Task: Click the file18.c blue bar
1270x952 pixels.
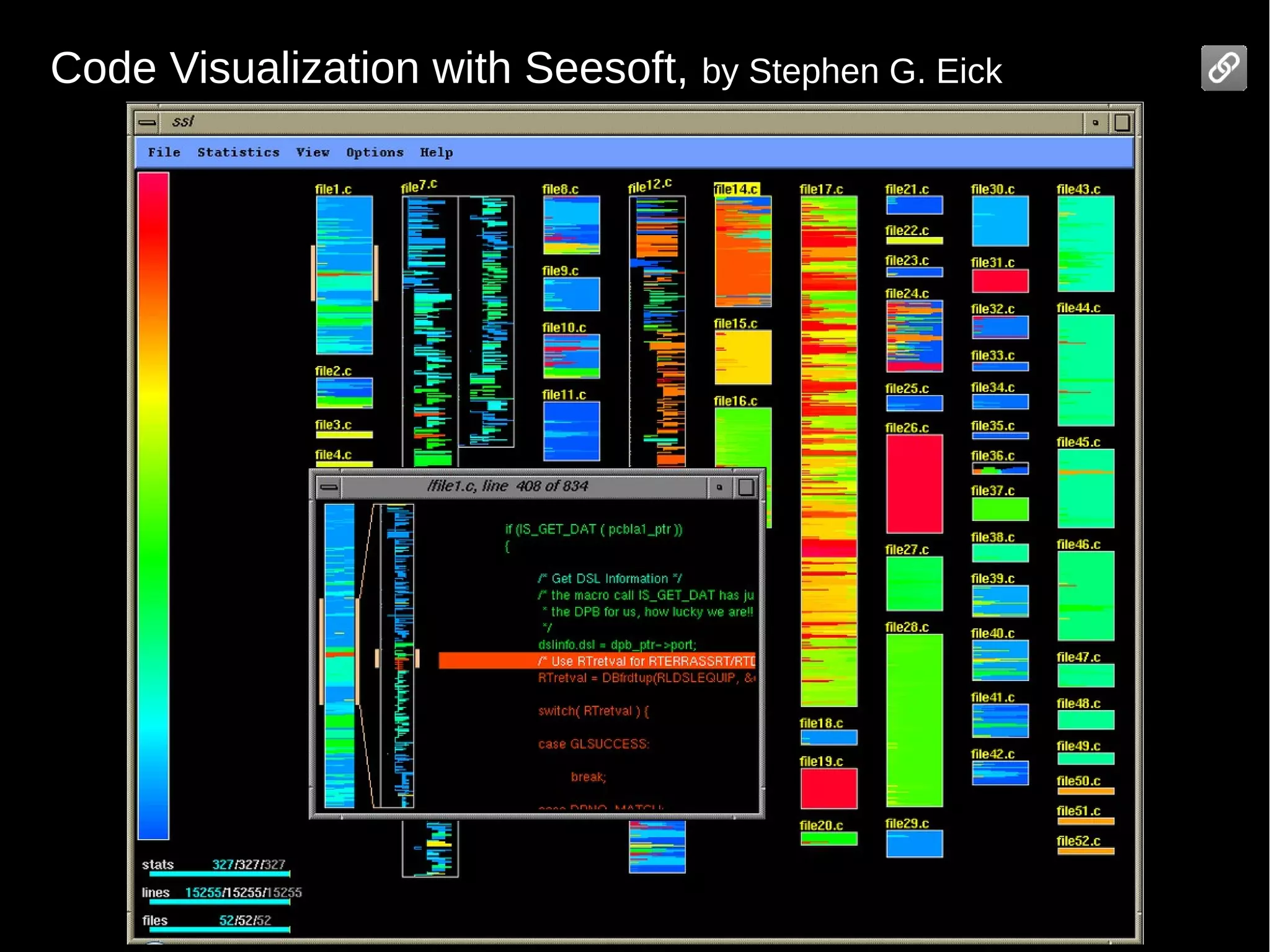Action: coord(828,737)
